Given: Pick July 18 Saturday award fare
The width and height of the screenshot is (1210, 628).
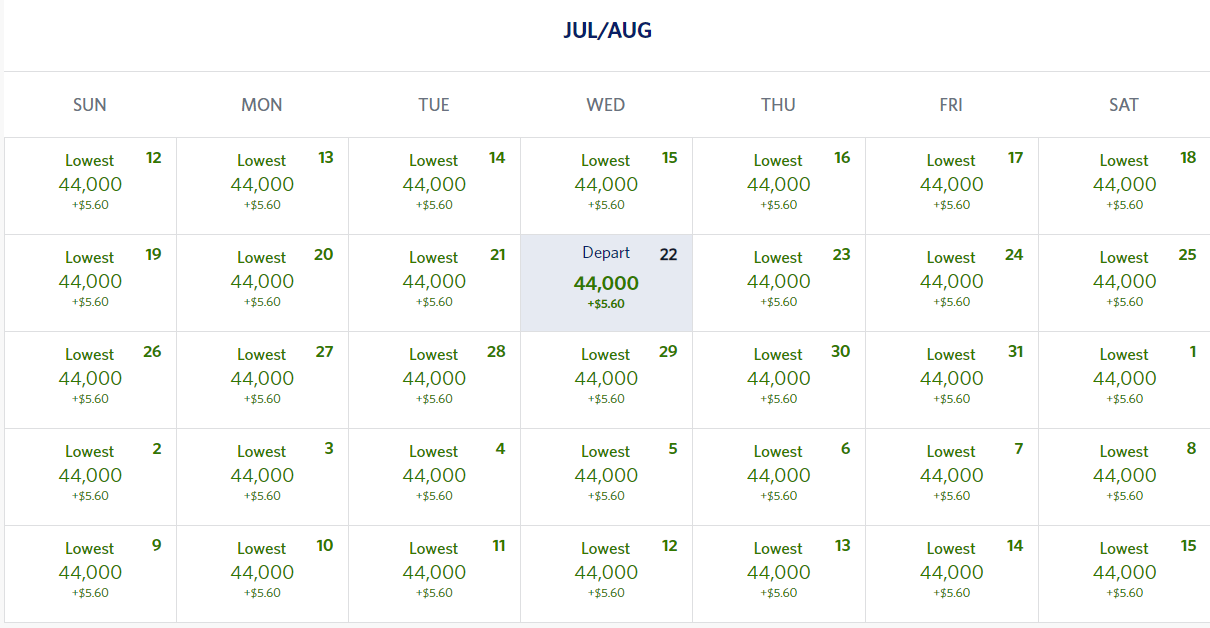Looking at the screenshot, I should tap(1123, 184).
